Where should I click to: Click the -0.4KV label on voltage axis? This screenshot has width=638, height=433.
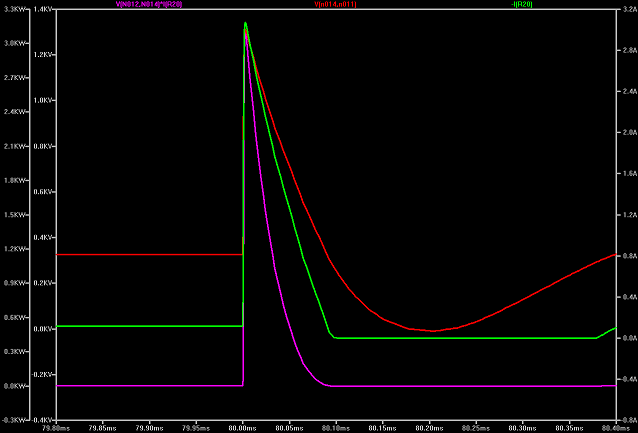[x=42, y=420]
